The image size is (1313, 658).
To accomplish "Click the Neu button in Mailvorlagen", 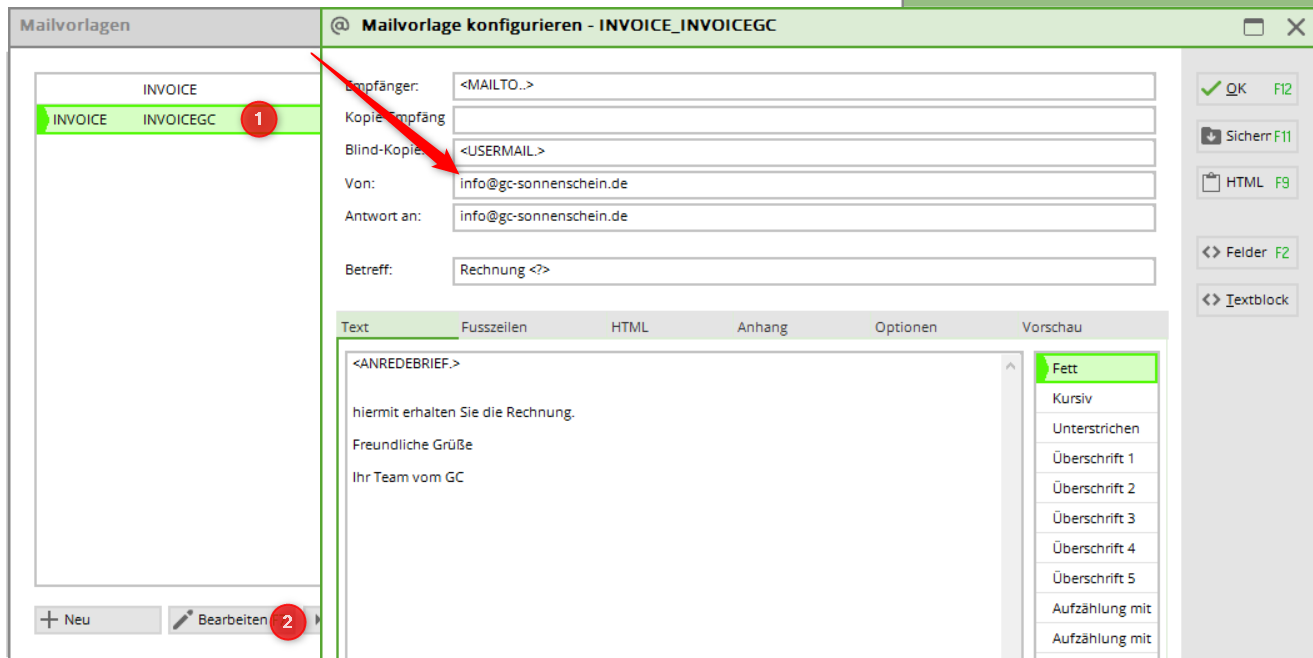I will pyautogui.click(x=97, y=620).
